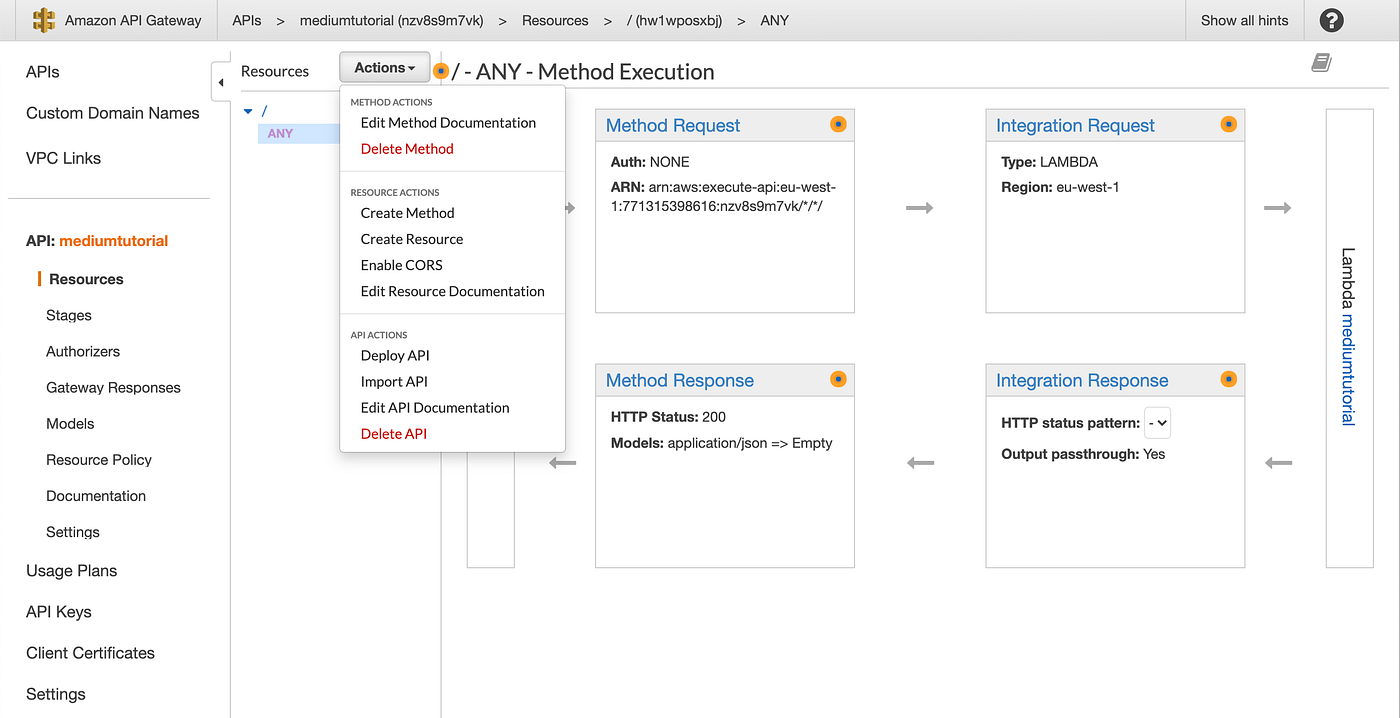The image size is (1400, 718).
Task: Click mediumtutorial (nzv8s9m7vk) breadcrumb
Action: point(391,20)
